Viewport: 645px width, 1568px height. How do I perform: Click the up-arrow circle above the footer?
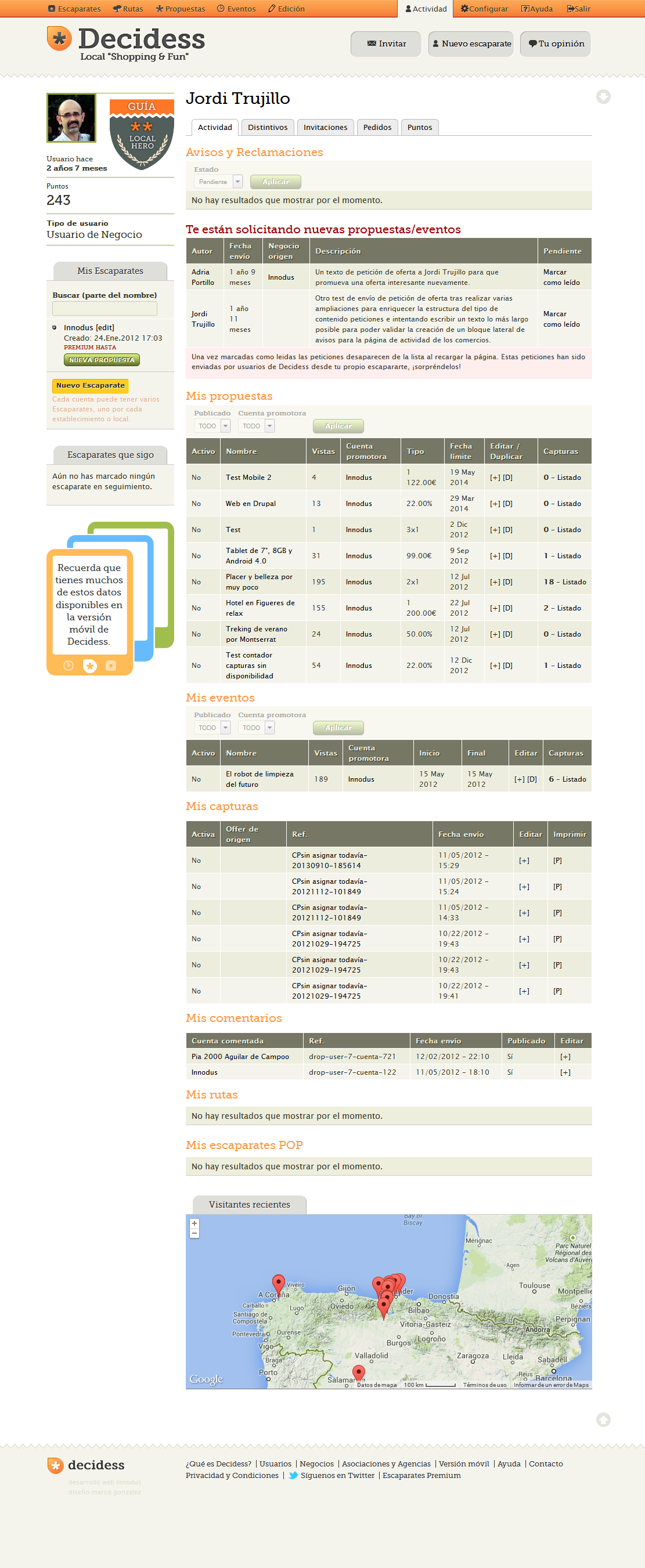click(603, 1419)
